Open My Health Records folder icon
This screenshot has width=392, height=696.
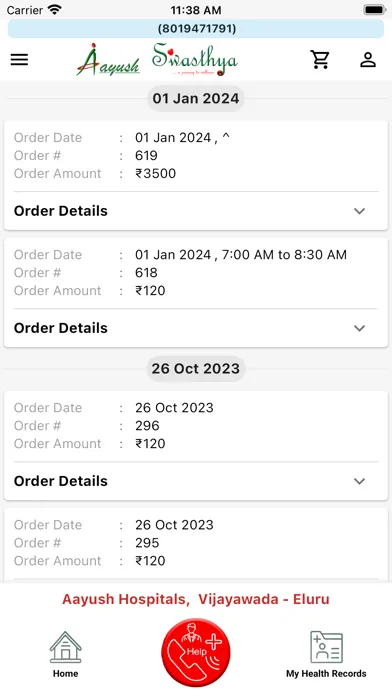(326, 648)
